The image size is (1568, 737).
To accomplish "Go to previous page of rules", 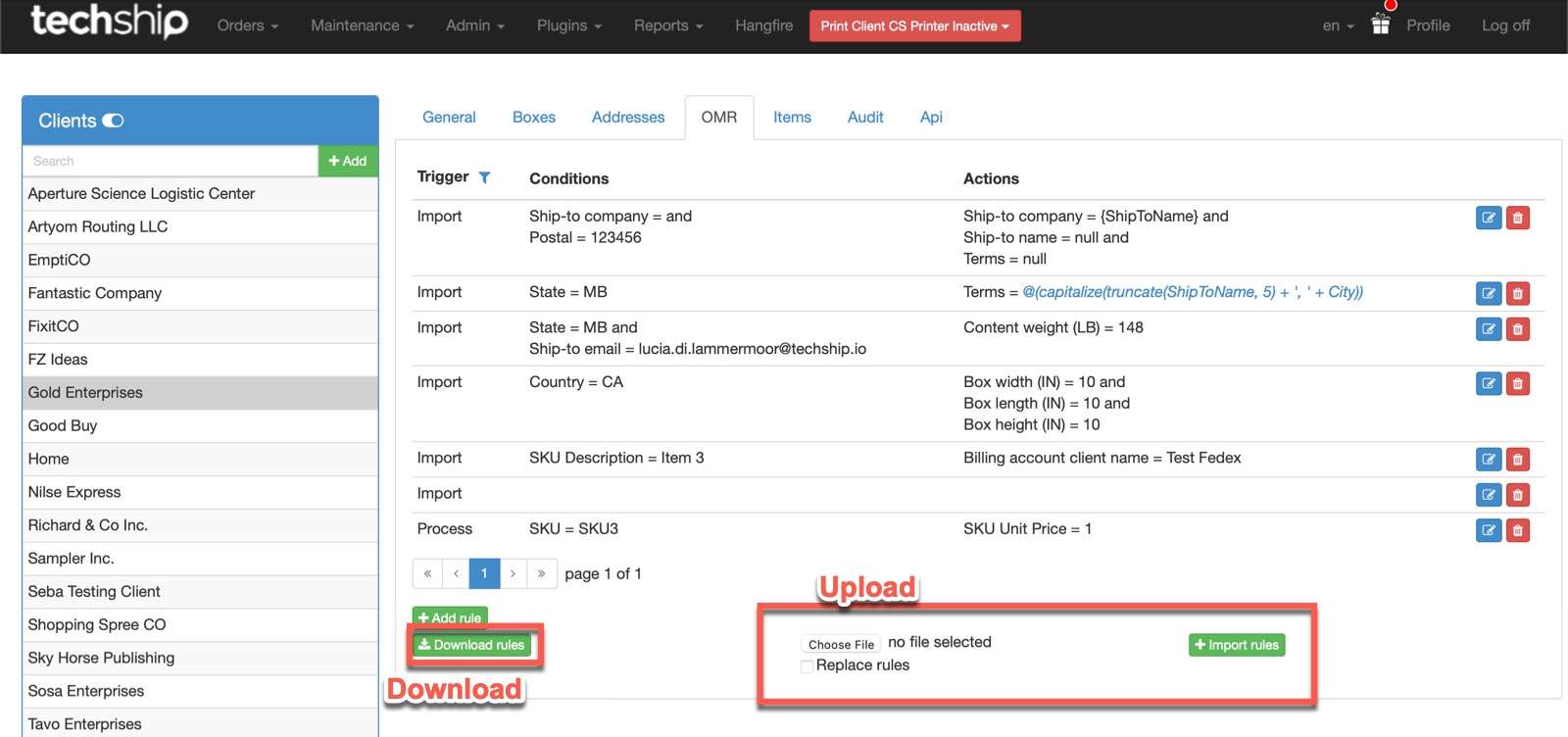I will tap(456, 573).
